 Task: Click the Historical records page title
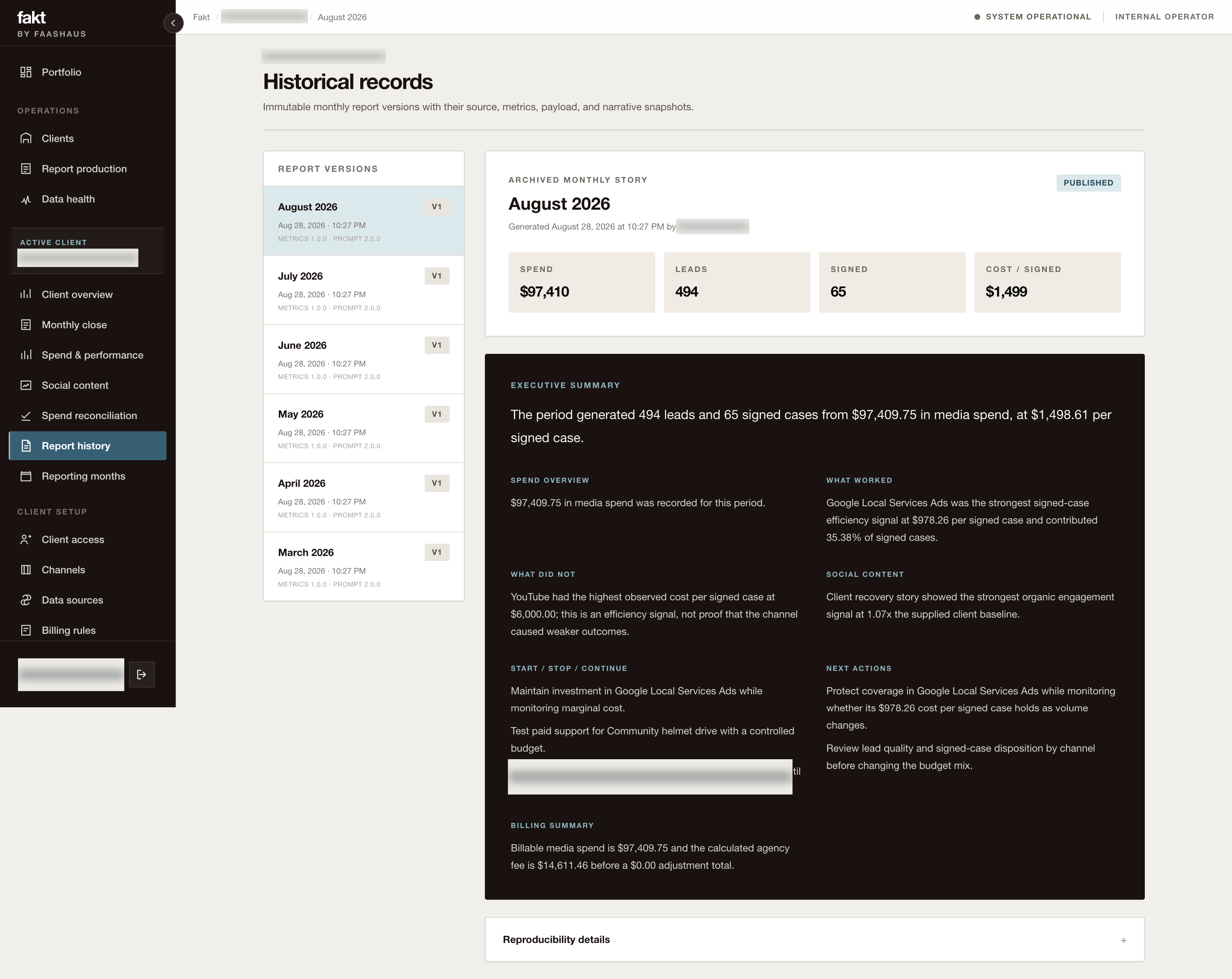[x=347, y=82]
